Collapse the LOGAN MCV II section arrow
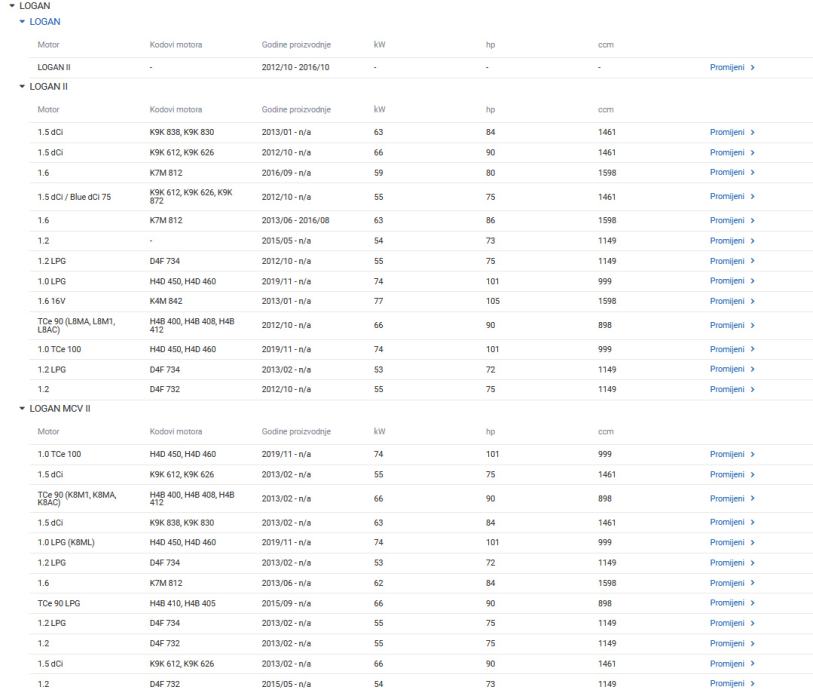Screen dimensions: 813x690 pyautogui.click(x=22, y=409)
